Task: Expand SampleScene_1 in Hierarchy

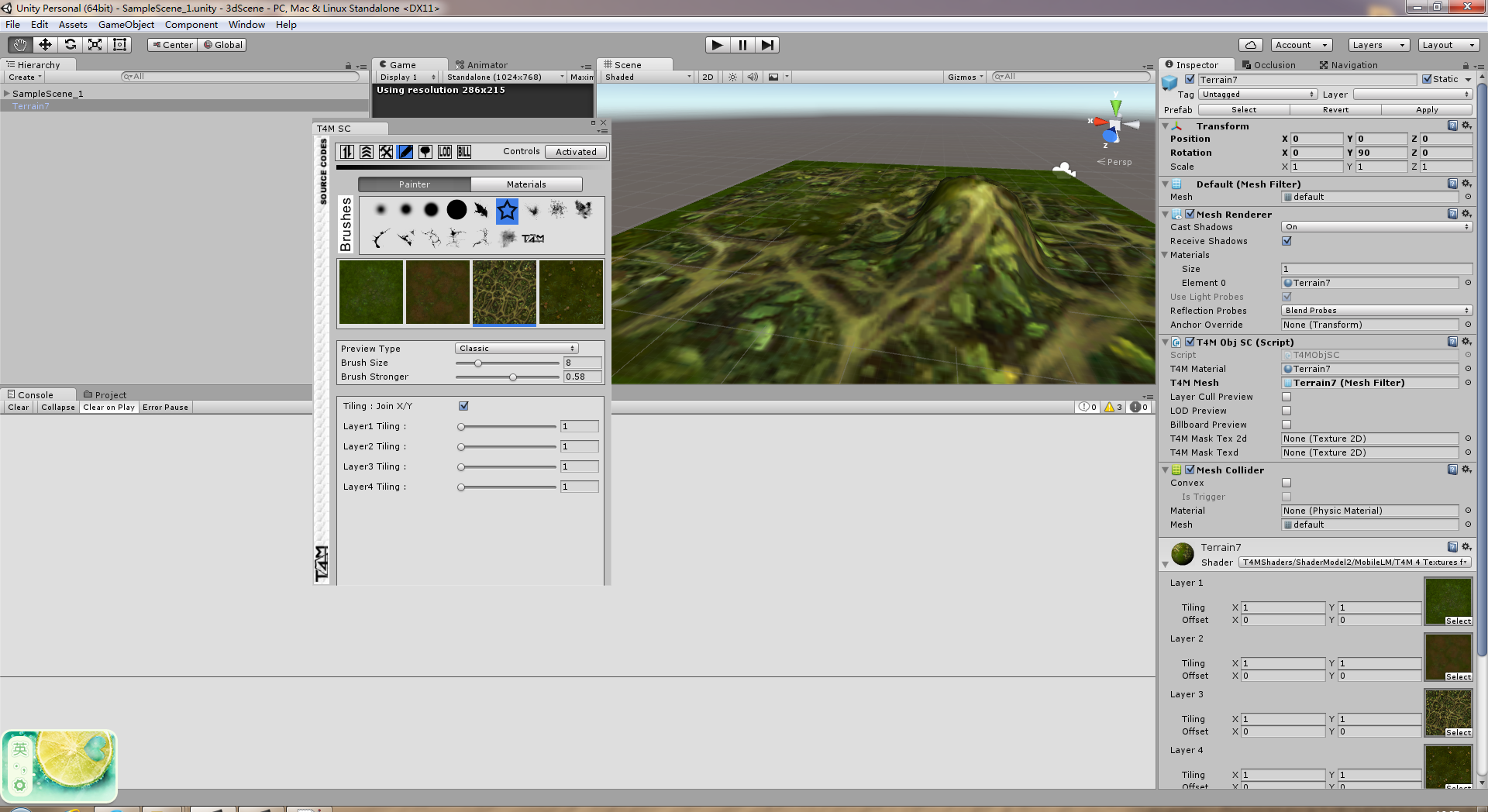Action: [7, 94]
